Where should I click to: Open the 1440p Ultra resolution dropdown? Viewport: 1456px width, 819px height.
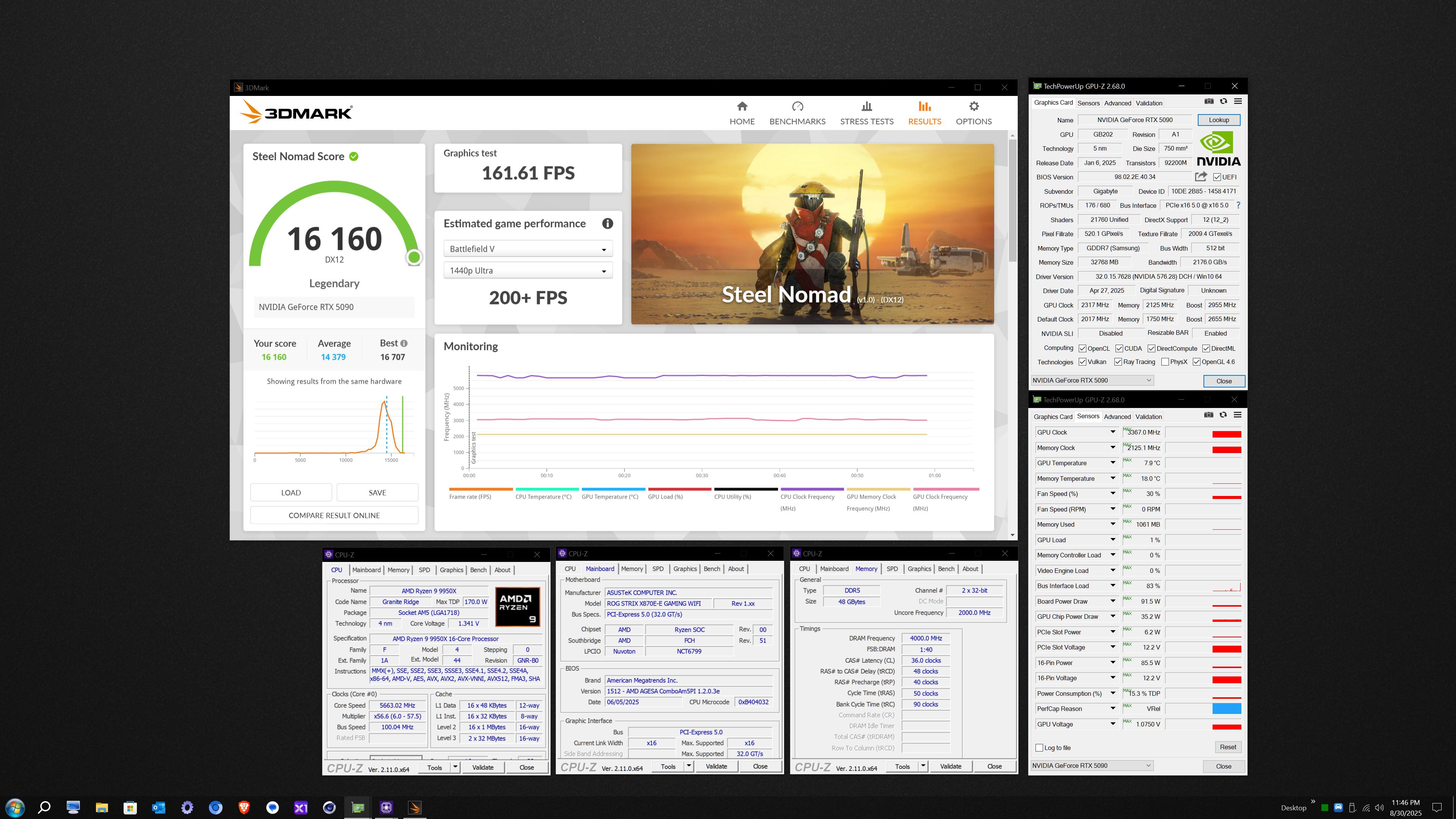click(528, 271)
